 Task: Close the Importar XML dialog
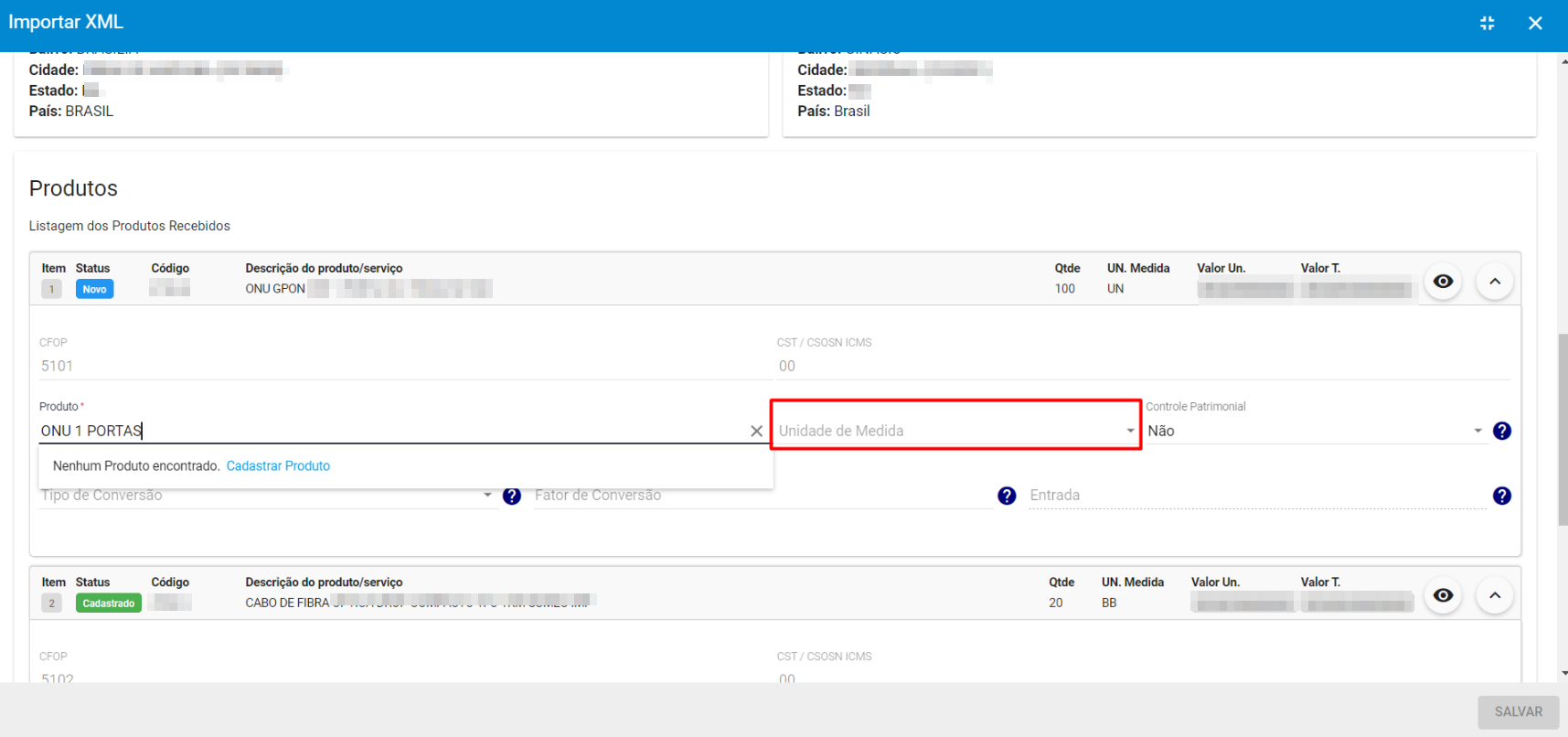click(1535, 23)
